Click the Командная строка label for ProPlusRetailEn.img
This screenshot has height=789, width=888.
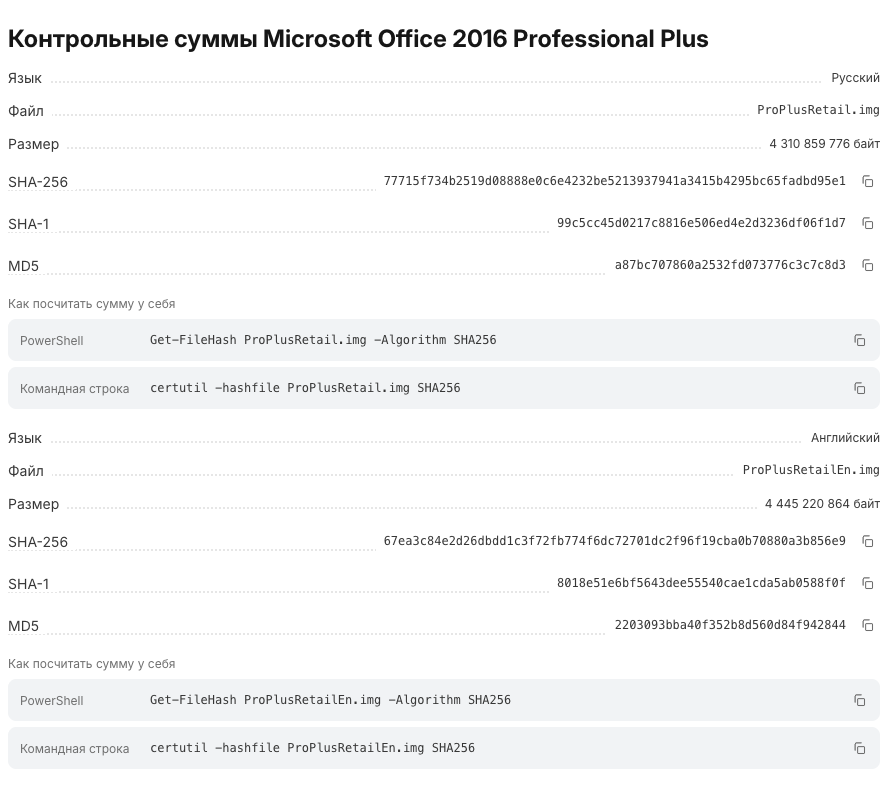[74, 749]
